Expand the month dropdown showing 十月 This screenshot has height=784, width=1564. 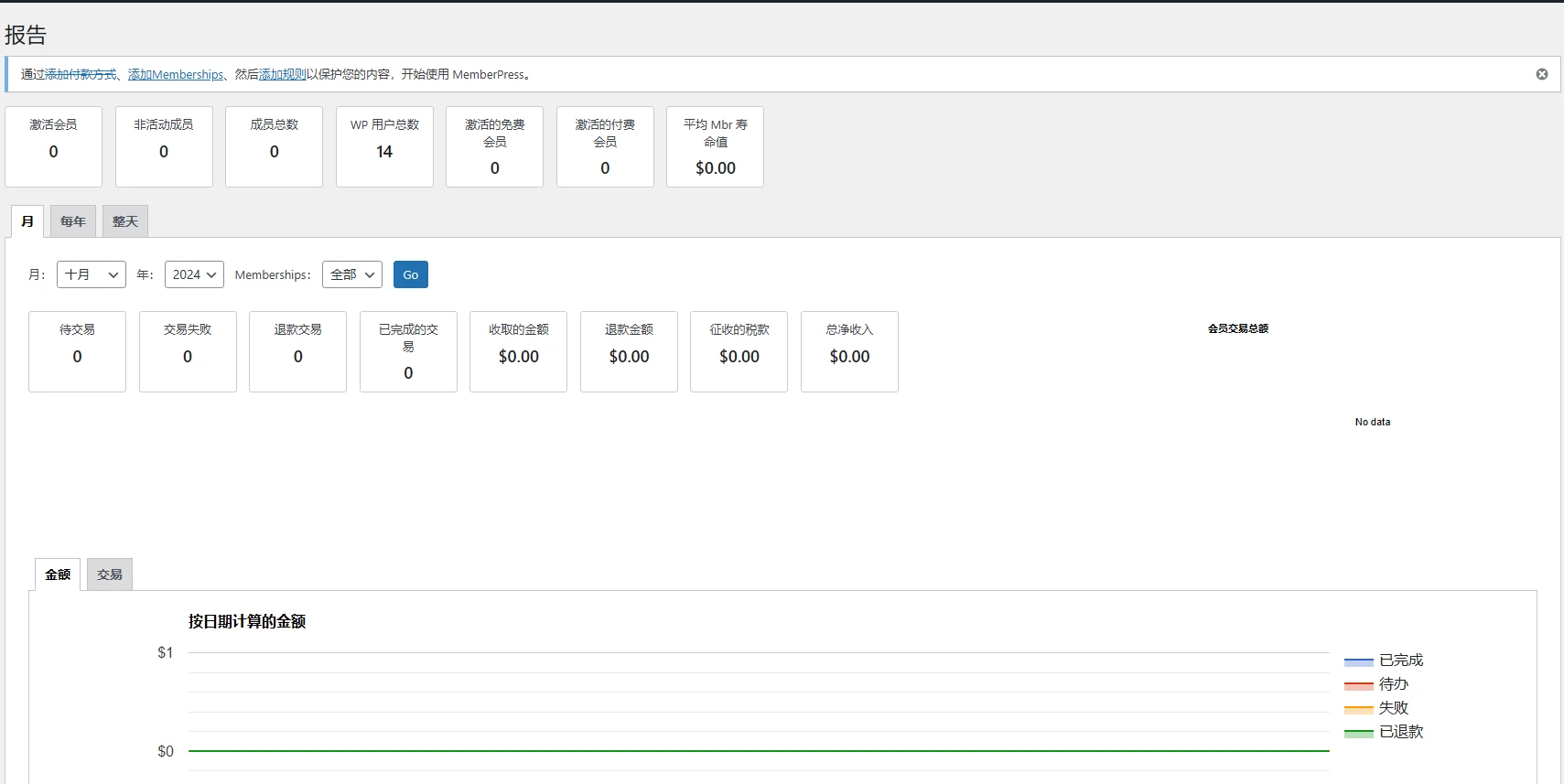[x=92, y=274]
